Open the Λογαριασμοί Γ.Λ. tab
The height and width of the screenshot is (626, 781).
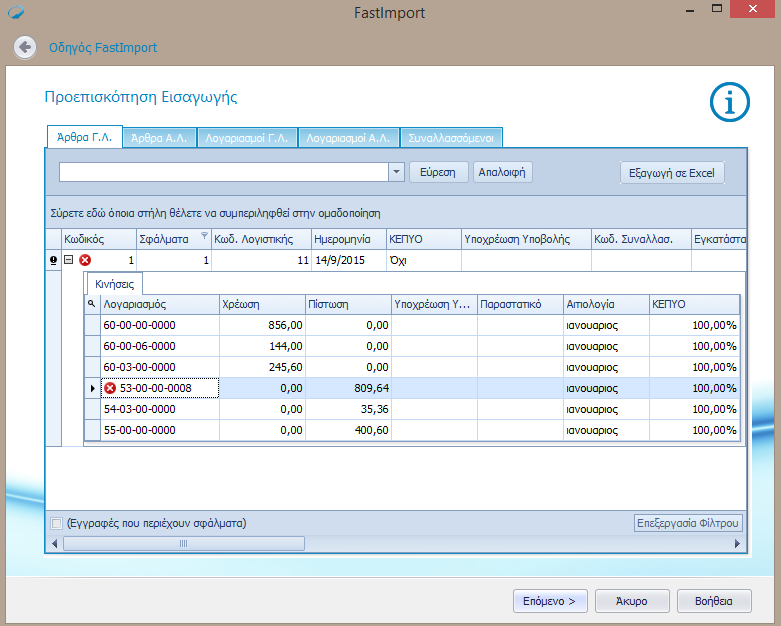tap(247, 138)
